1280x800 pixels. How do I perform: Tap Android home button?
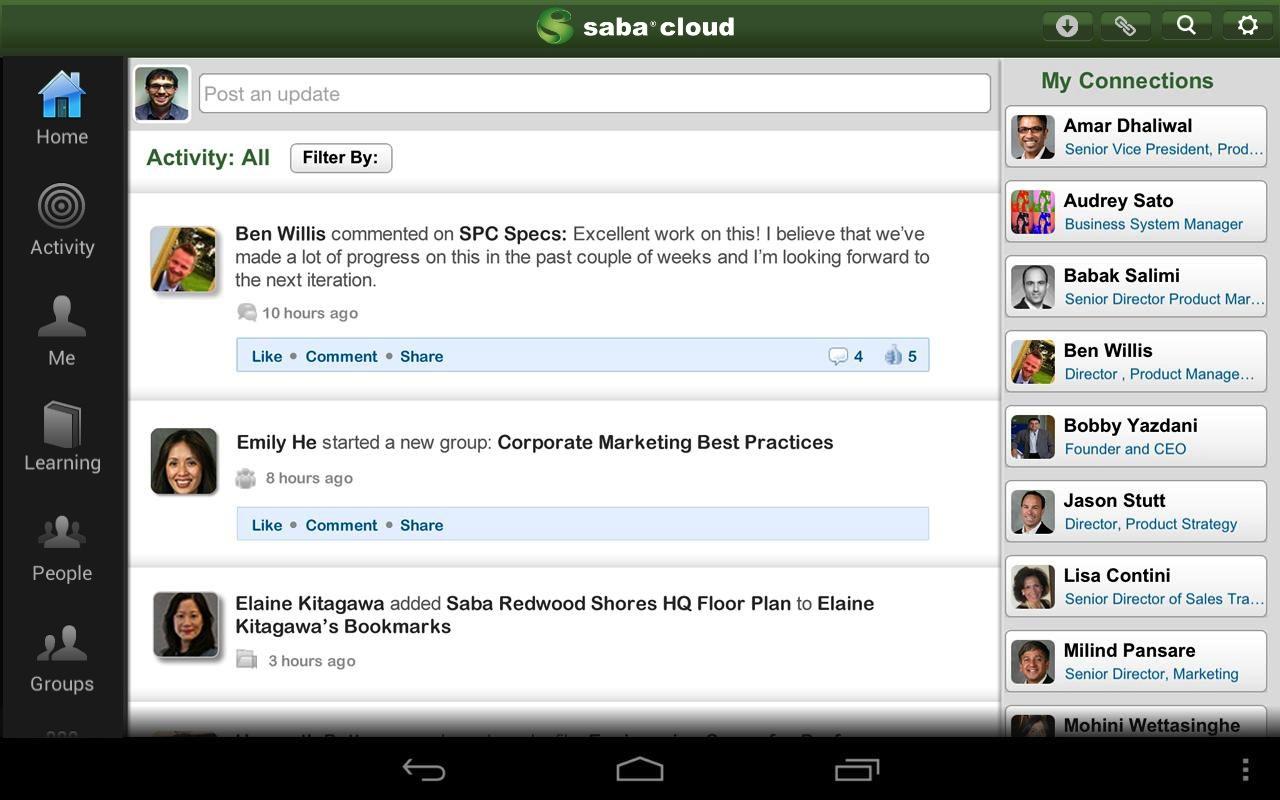point(640,769)
